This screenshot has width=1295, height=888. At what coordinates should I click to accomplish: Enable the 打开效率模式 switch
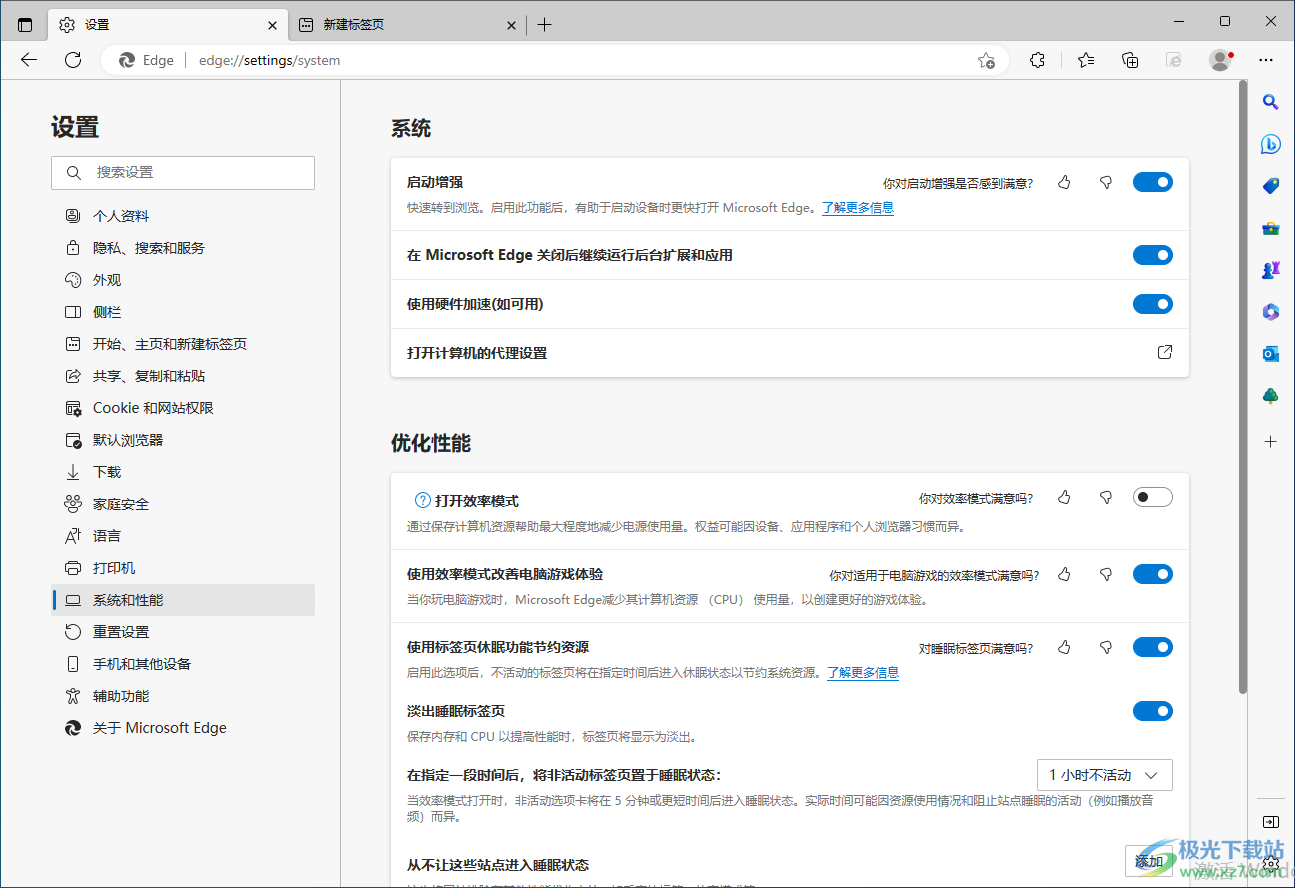(x=1152, y=497)
